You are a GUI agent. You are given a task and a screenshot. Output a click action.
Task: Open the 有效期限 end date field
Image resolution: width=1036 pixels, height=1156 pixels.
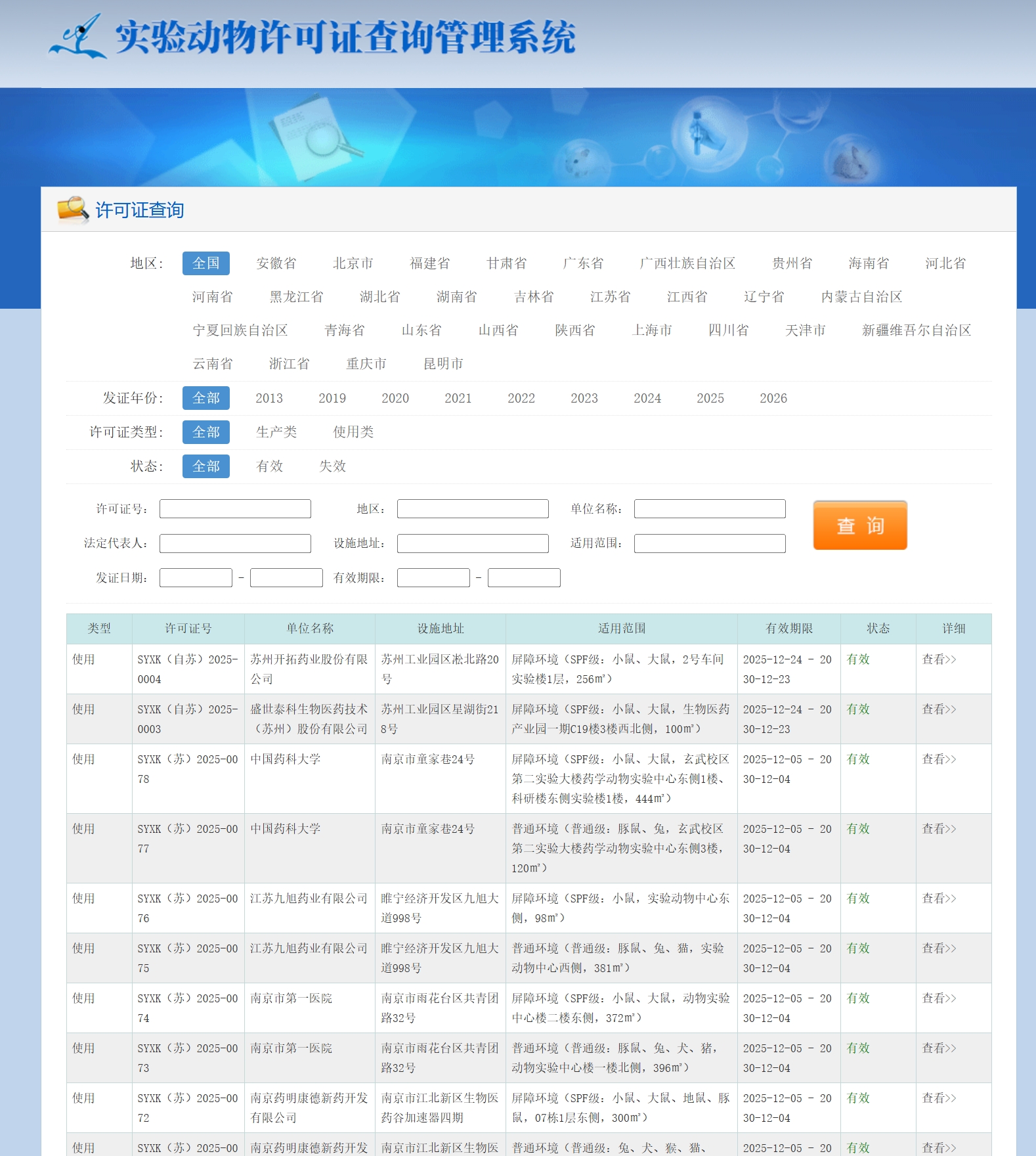coord(523,578)
